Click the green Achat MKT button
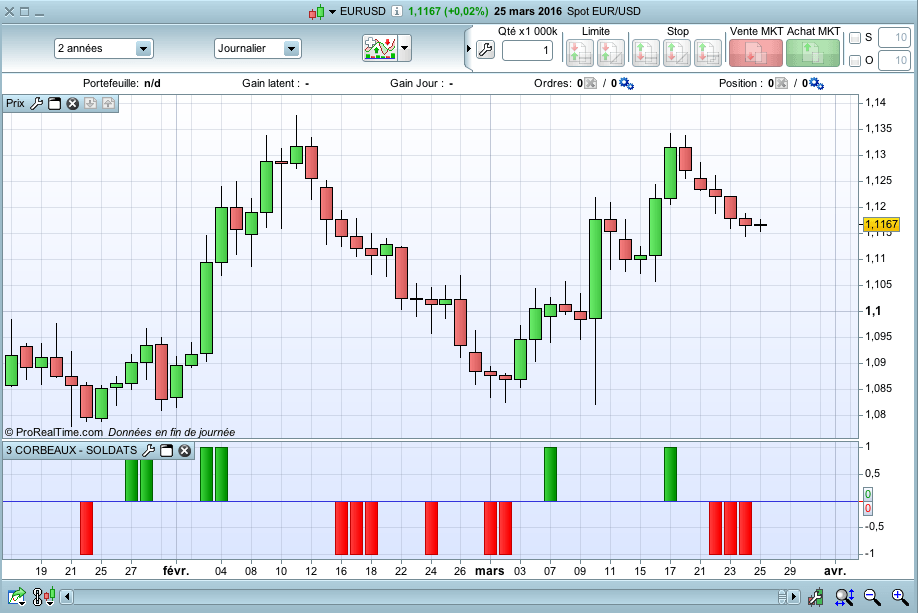Screen dimensions: 918x613 coord(813,53)
